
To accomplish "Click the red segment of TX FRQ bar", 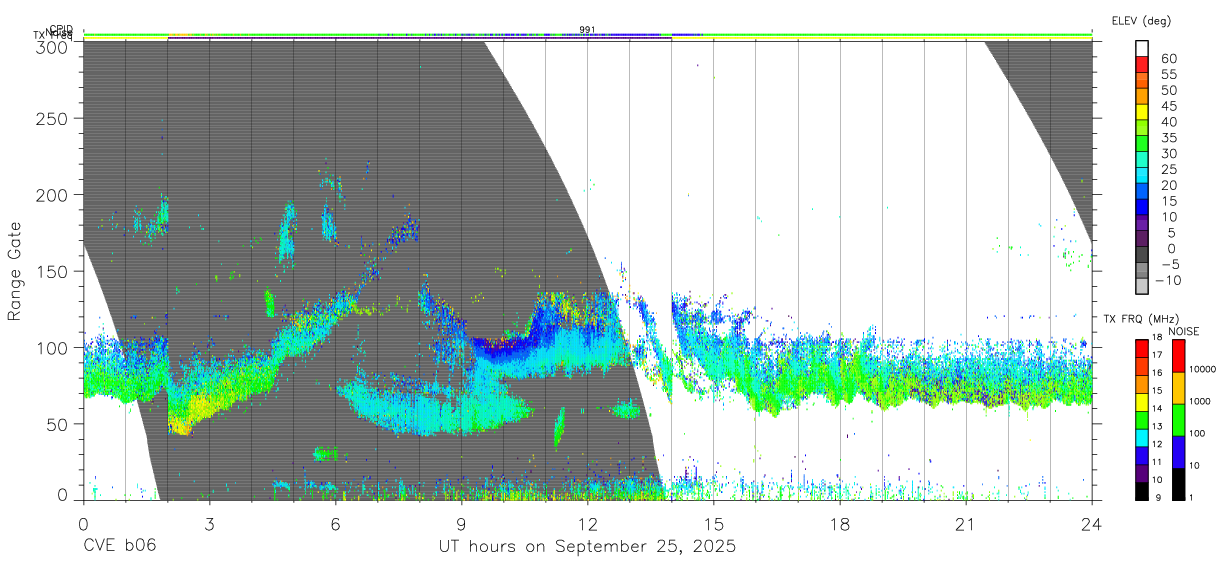I will [1143, 349].
